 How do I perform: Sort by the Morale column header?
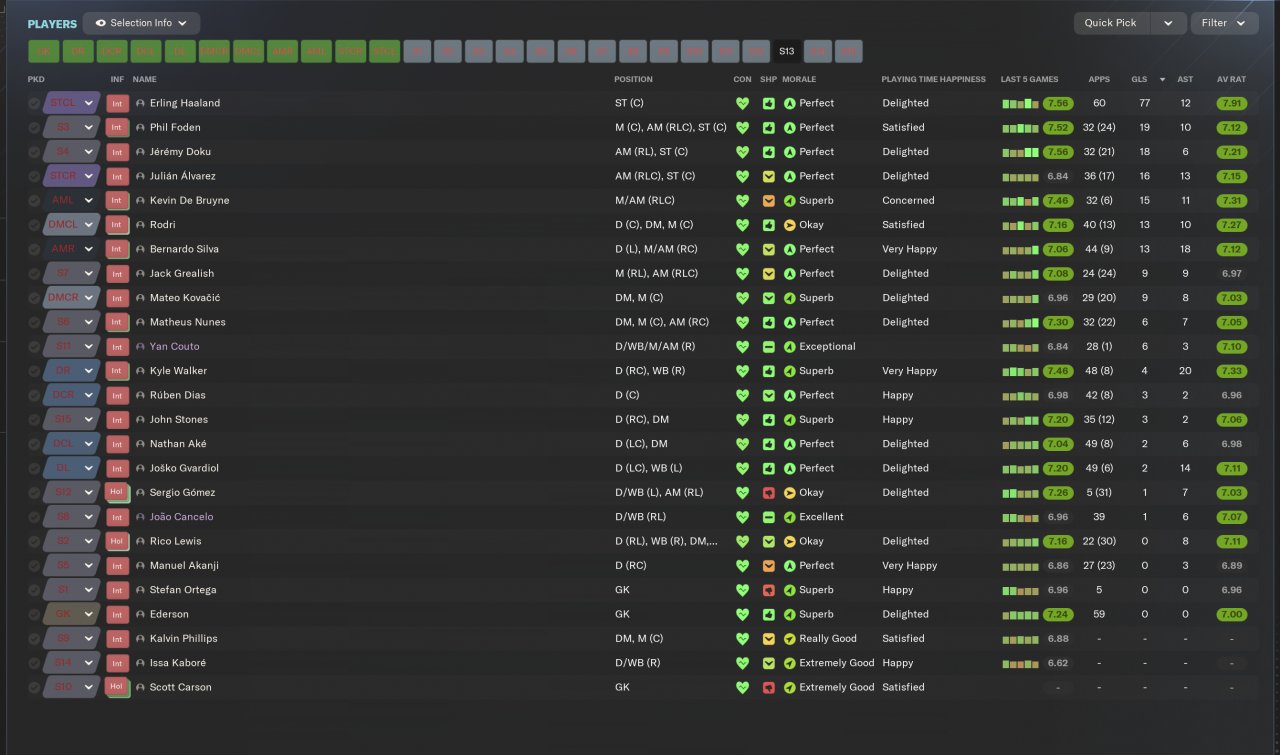[799, 79]
